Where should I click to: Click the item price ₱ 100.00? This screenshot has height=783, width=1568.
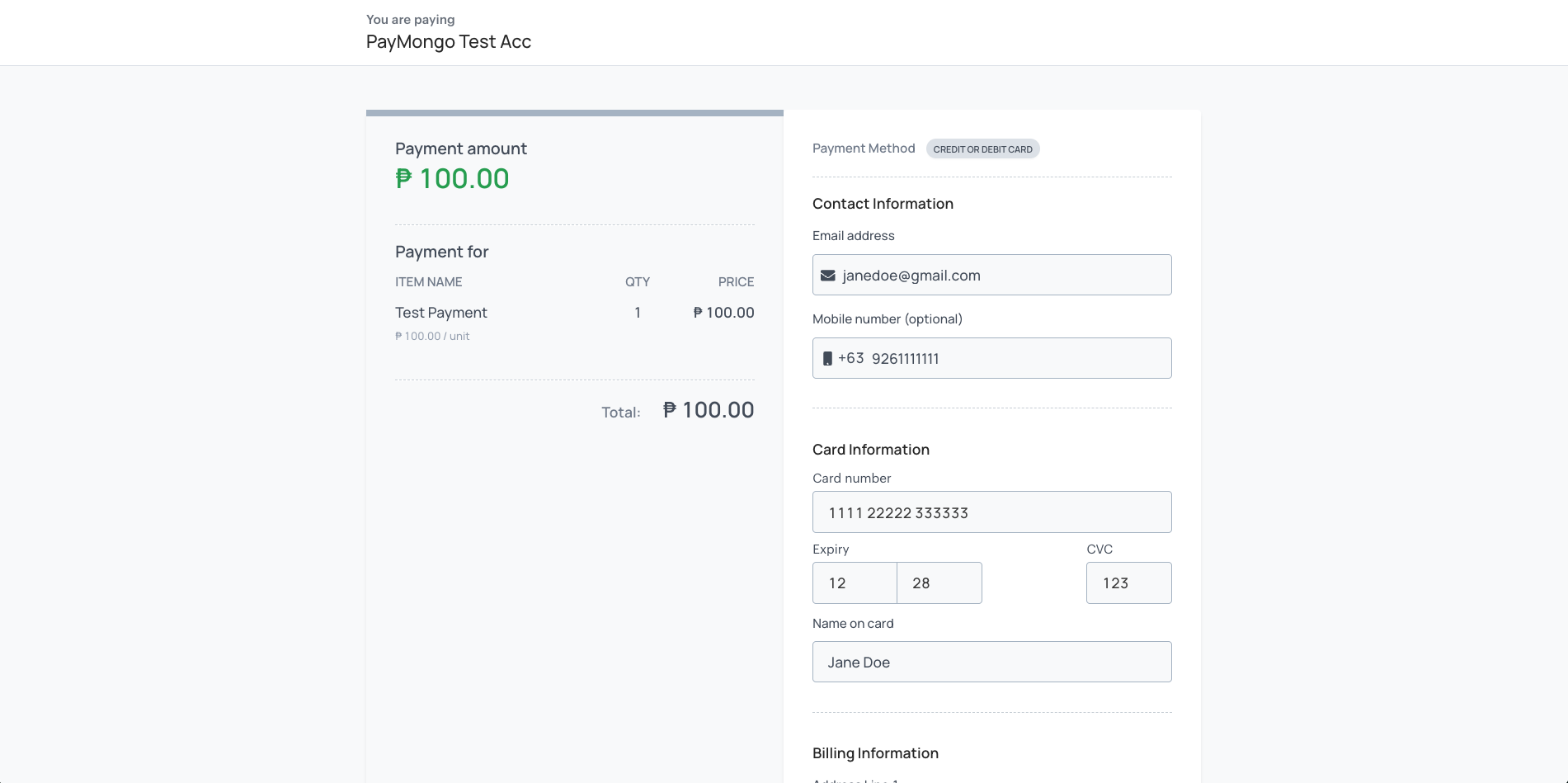pyautogui.click(x=723, y=313)
